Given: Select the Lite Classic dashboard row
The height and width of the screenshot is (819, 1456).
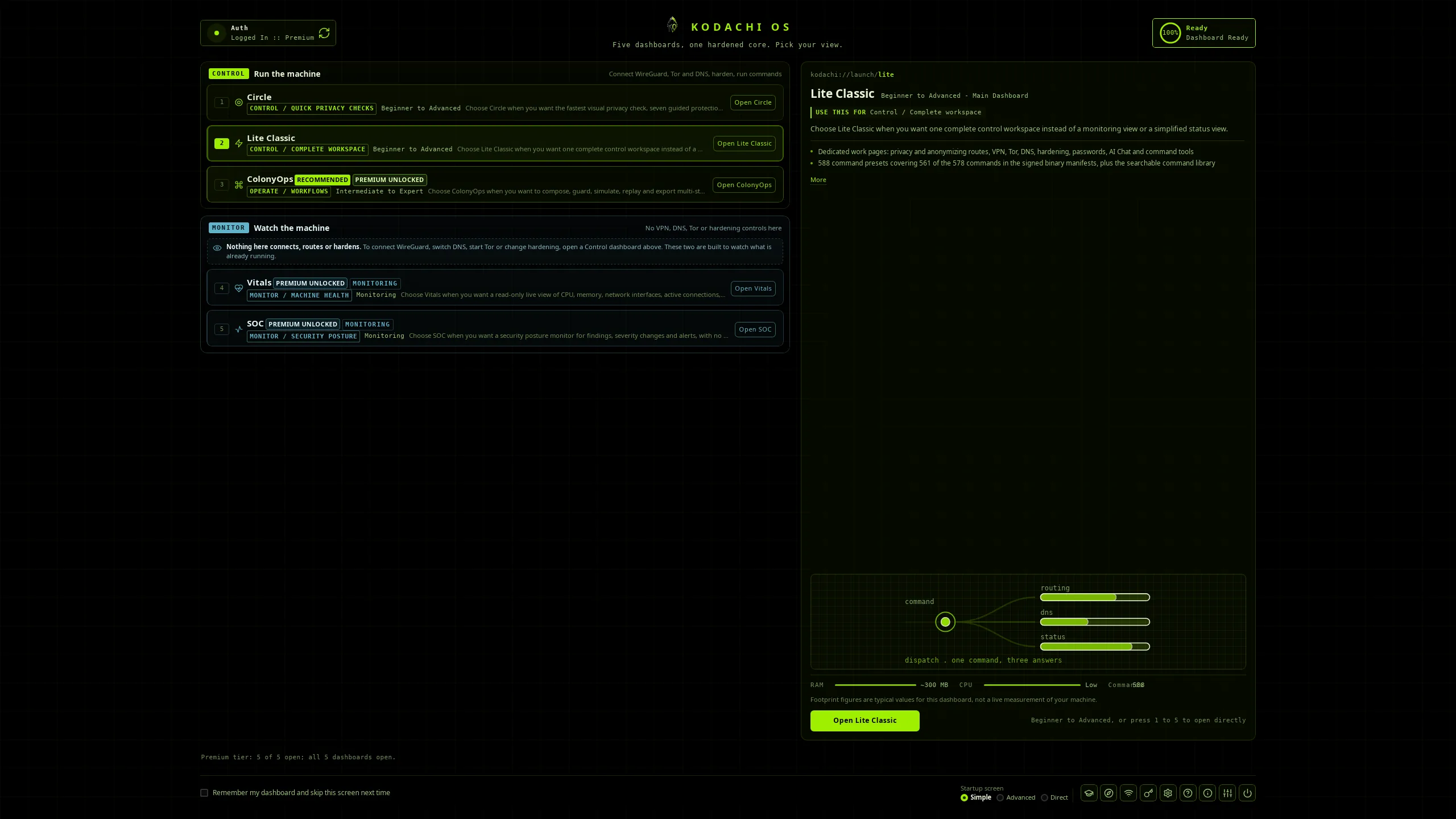Looking at the screenshot, I should pos(495,143).
